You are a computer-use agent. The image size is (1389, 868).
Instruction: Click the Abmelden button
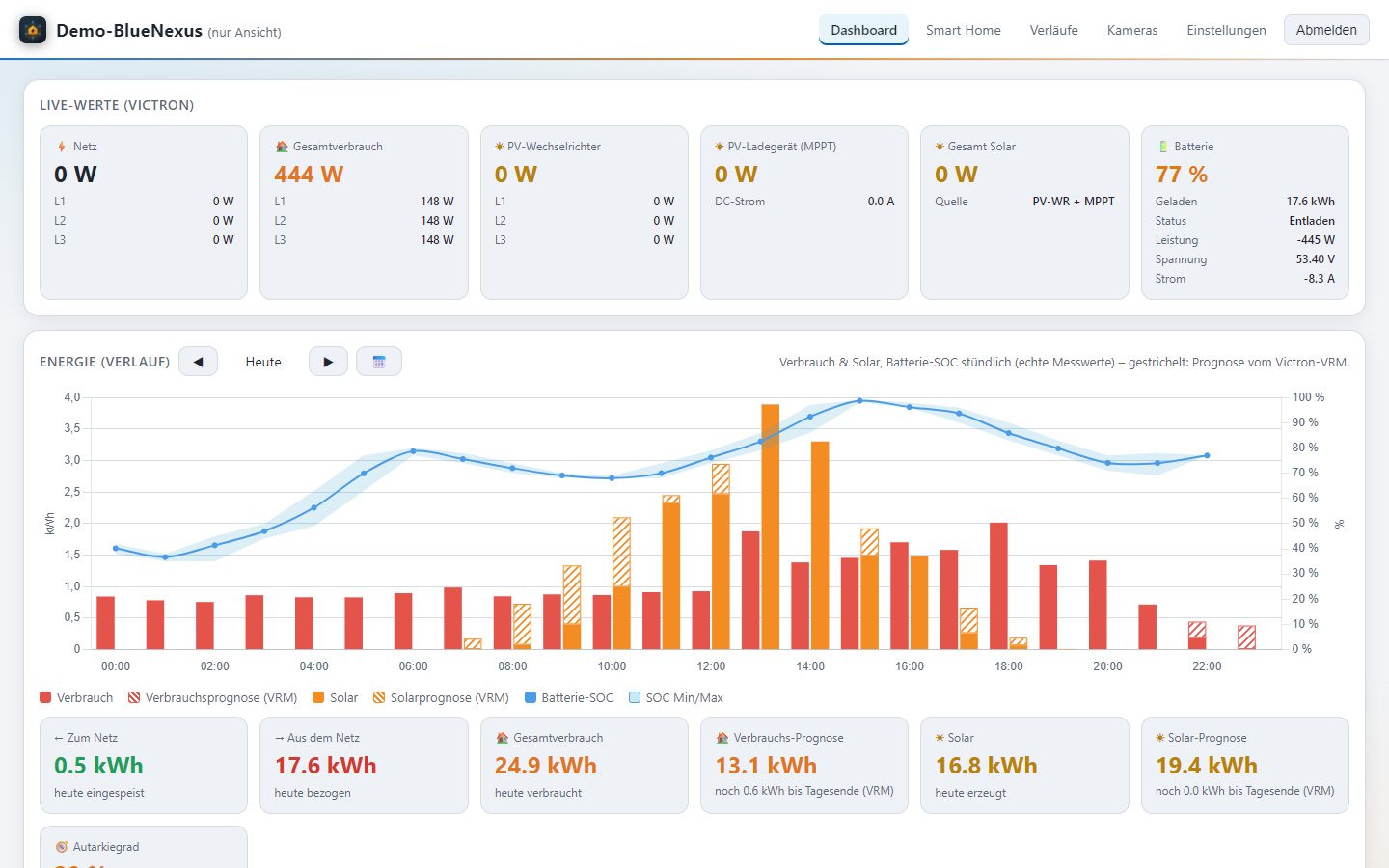1326,30
